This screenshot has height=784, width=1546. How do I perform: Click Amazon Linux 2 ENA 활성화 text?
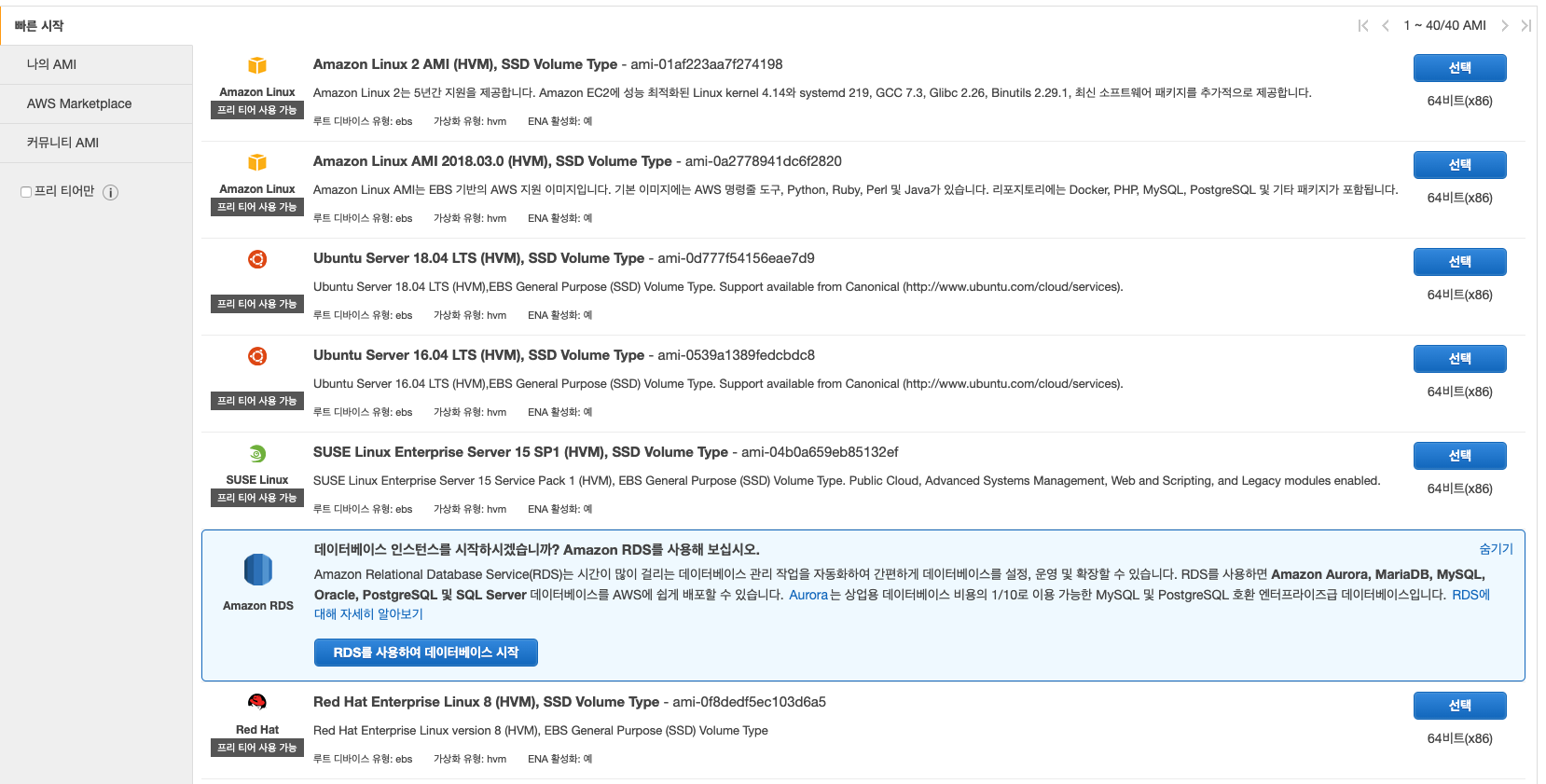pyautogui.click(x=559, y=121)
